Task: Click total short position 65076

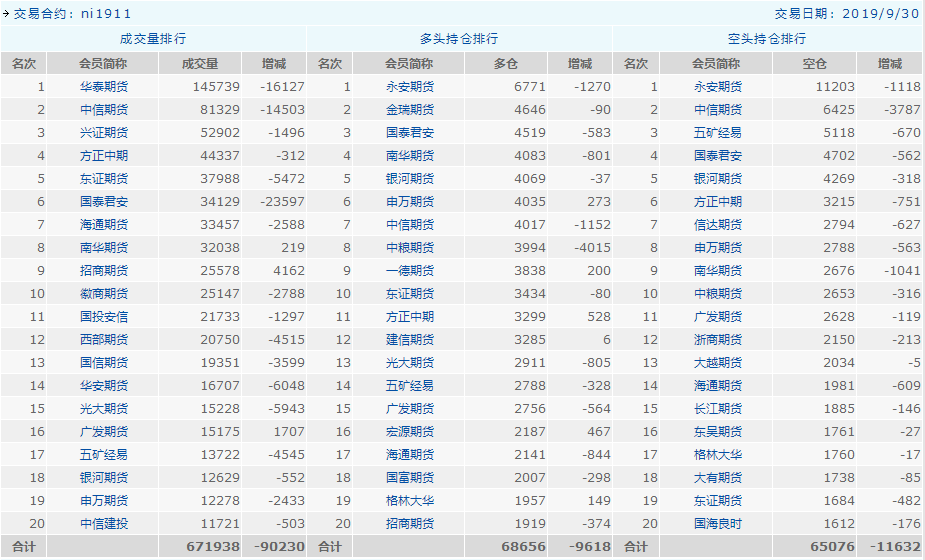Action: (x=832, y=547)
